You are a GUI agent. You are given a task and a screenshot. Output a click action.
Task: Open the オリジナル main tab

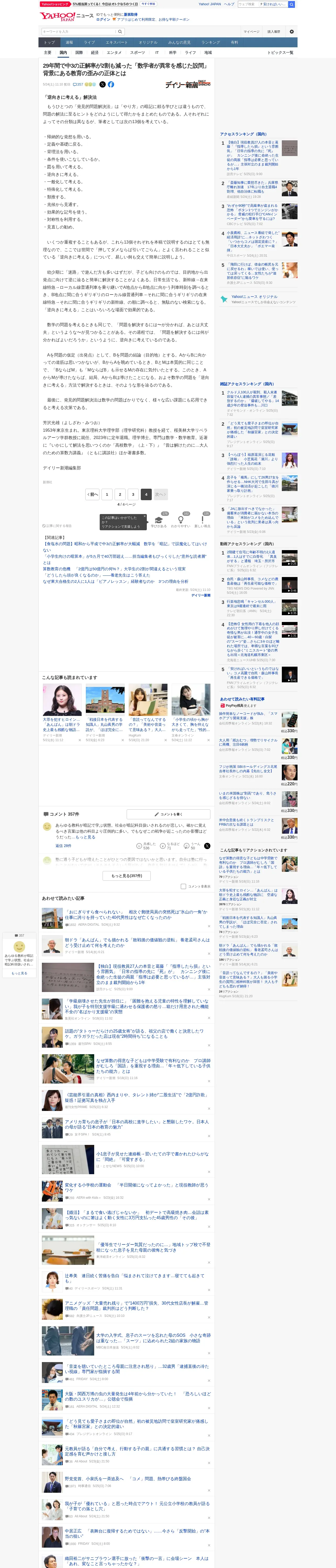(148, 43)
